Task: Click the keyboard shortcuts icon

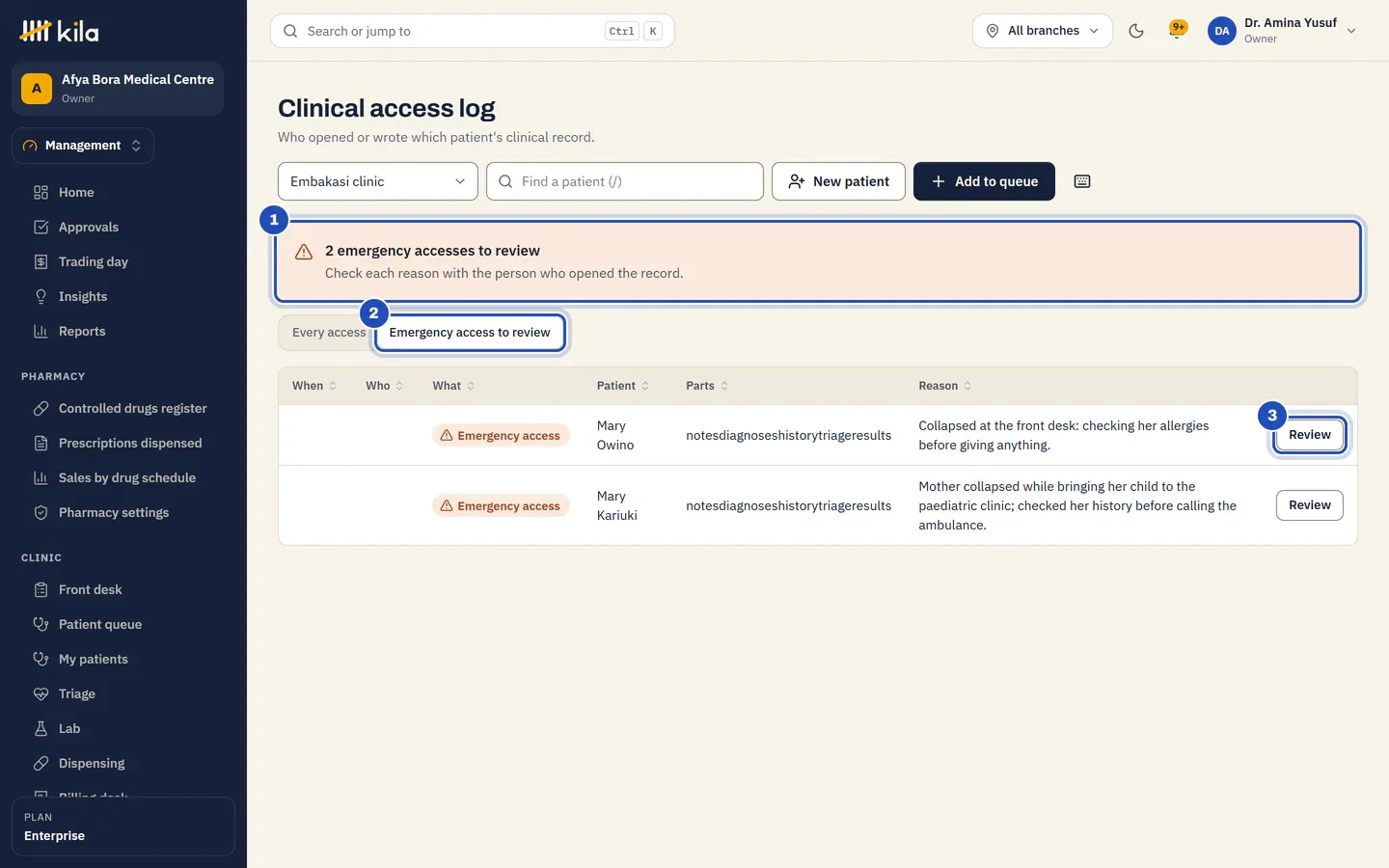Action: click(1082, 181)
